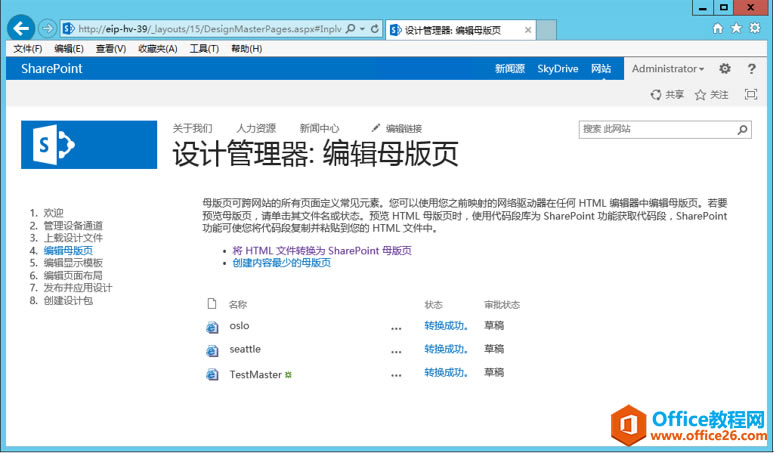Open the 新闻中心 navigation link
The height and width of the screenshot is (453, 774).
[319, 128]
